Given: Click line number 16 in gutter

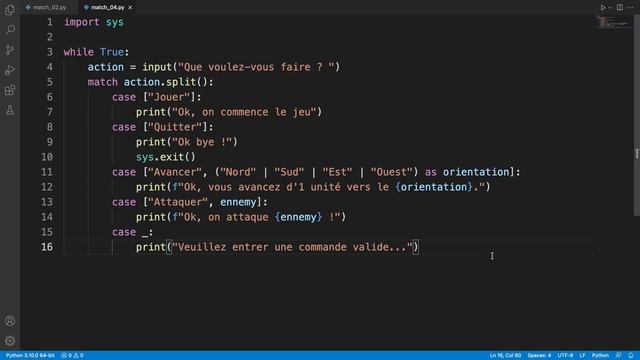Looking at the screenshot, I should (47, 247).
